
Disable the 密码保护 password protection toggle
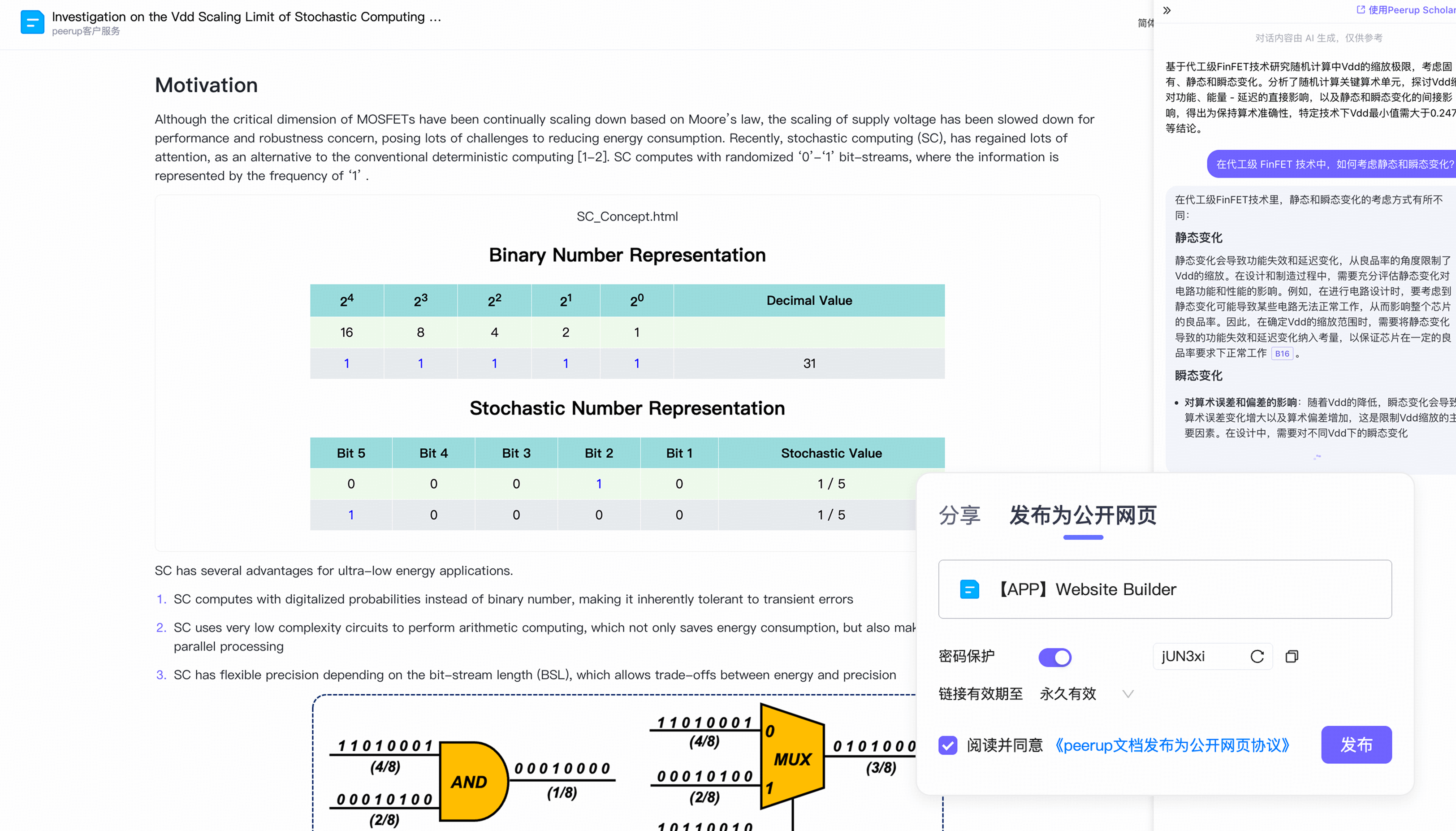click(x=1055, y=657)
